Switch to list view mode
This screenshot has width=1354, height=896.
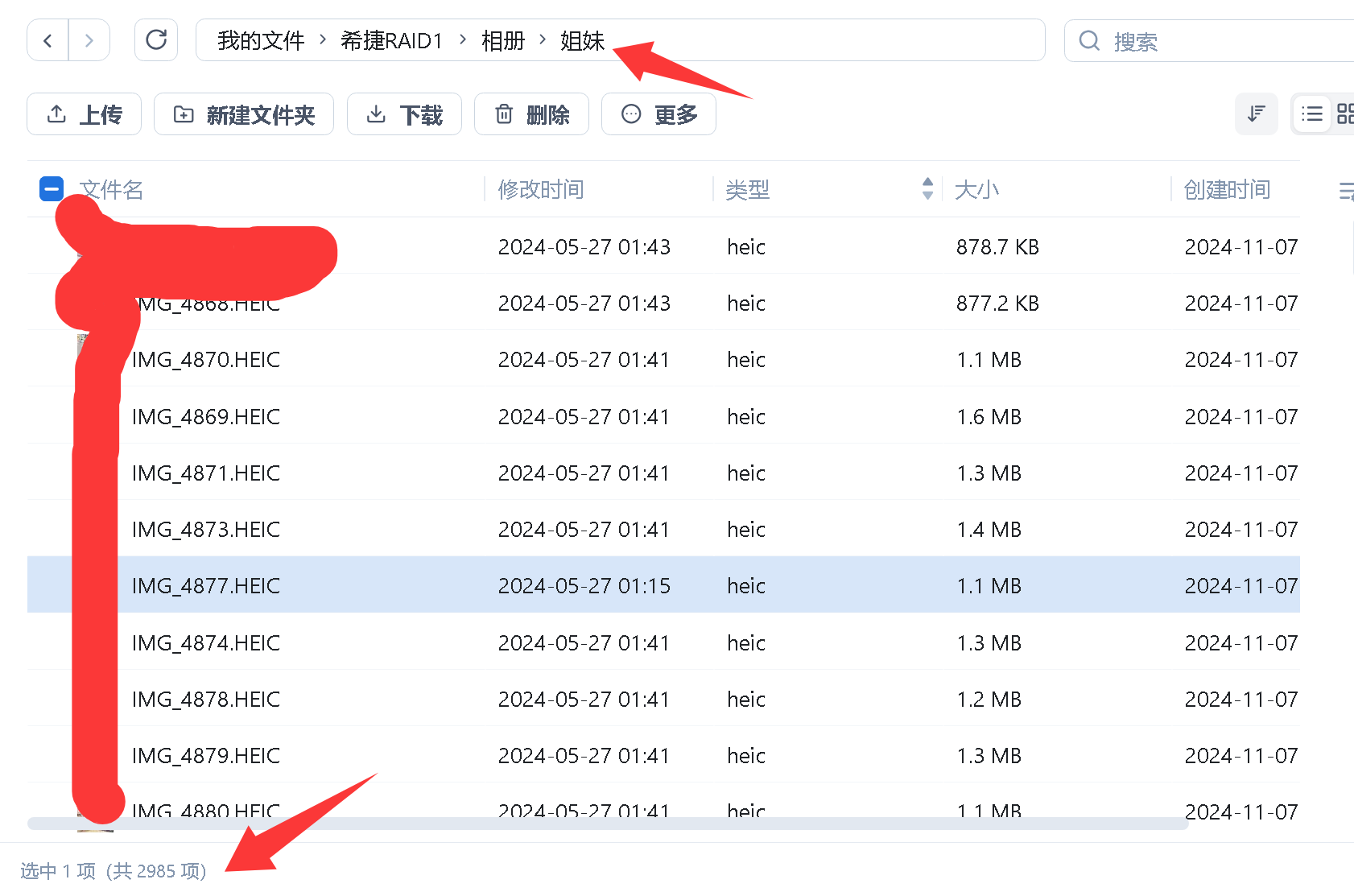coord(1311,114)
